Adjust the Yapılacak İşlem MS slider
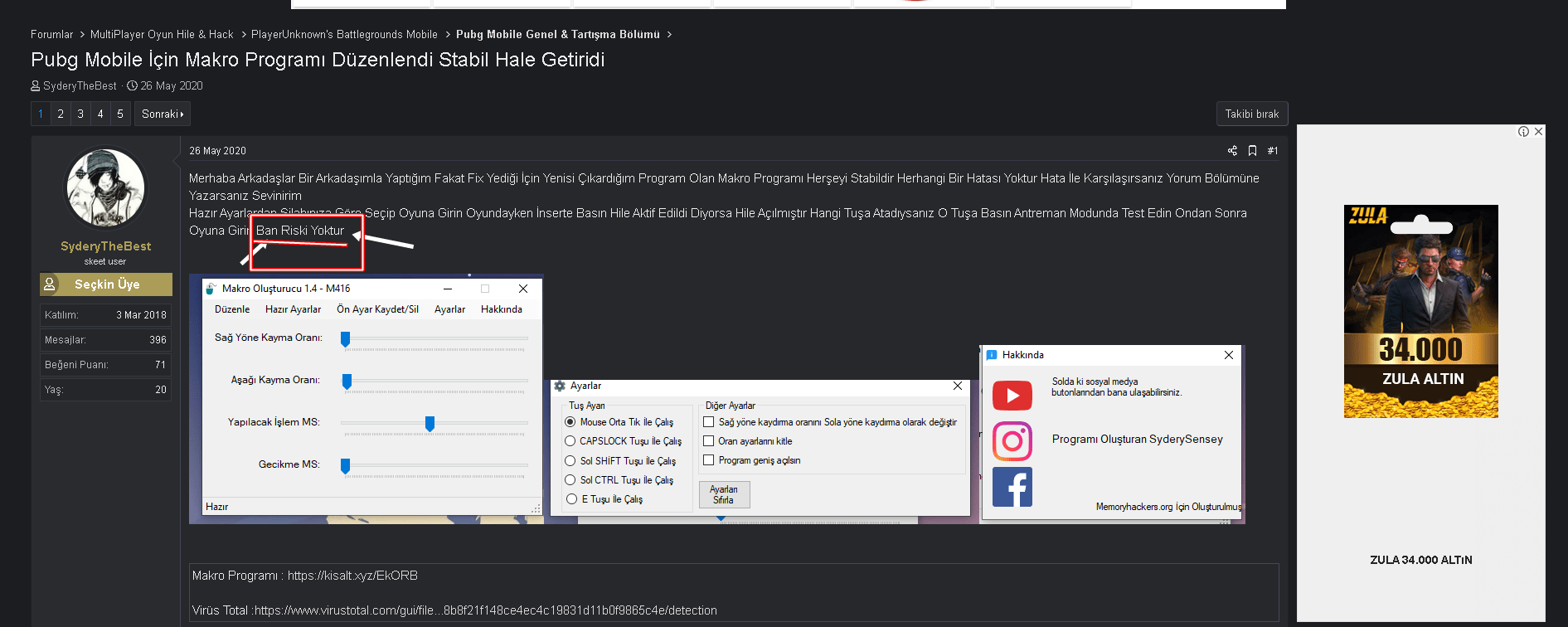This screenshot has width=1568, height=627. pyautogui.click(x=430, y=423)
